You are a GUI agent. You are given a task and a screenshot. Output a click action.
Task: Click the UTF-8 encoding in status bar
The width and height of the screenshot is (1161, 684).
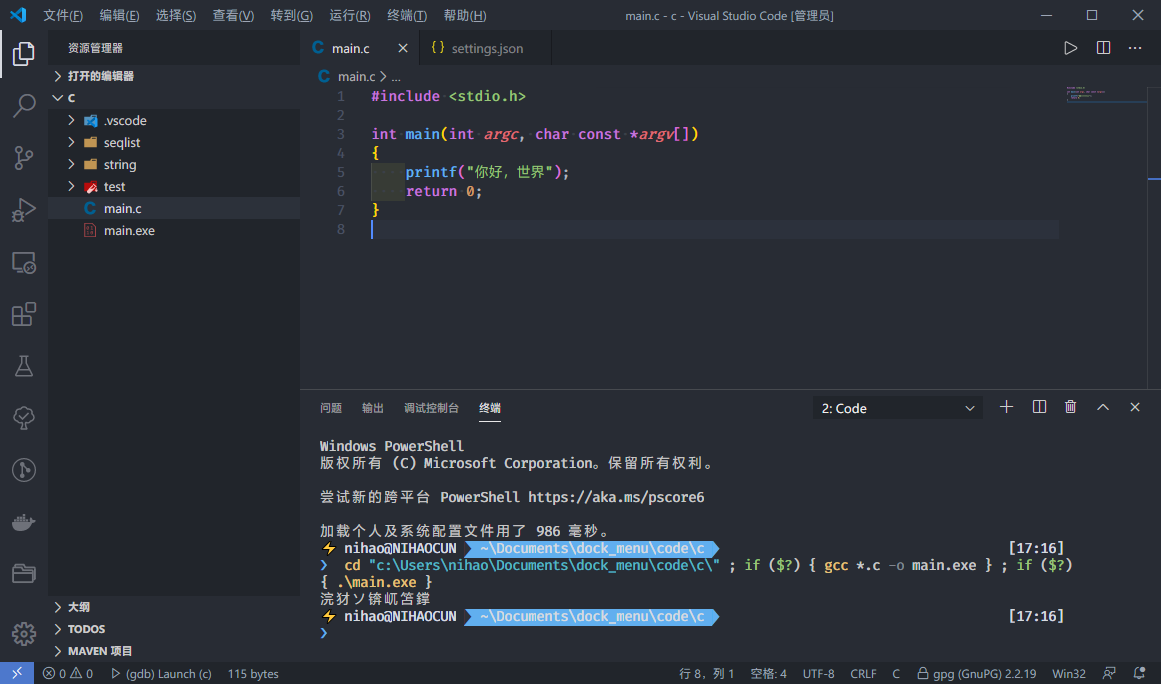point(818,674)
